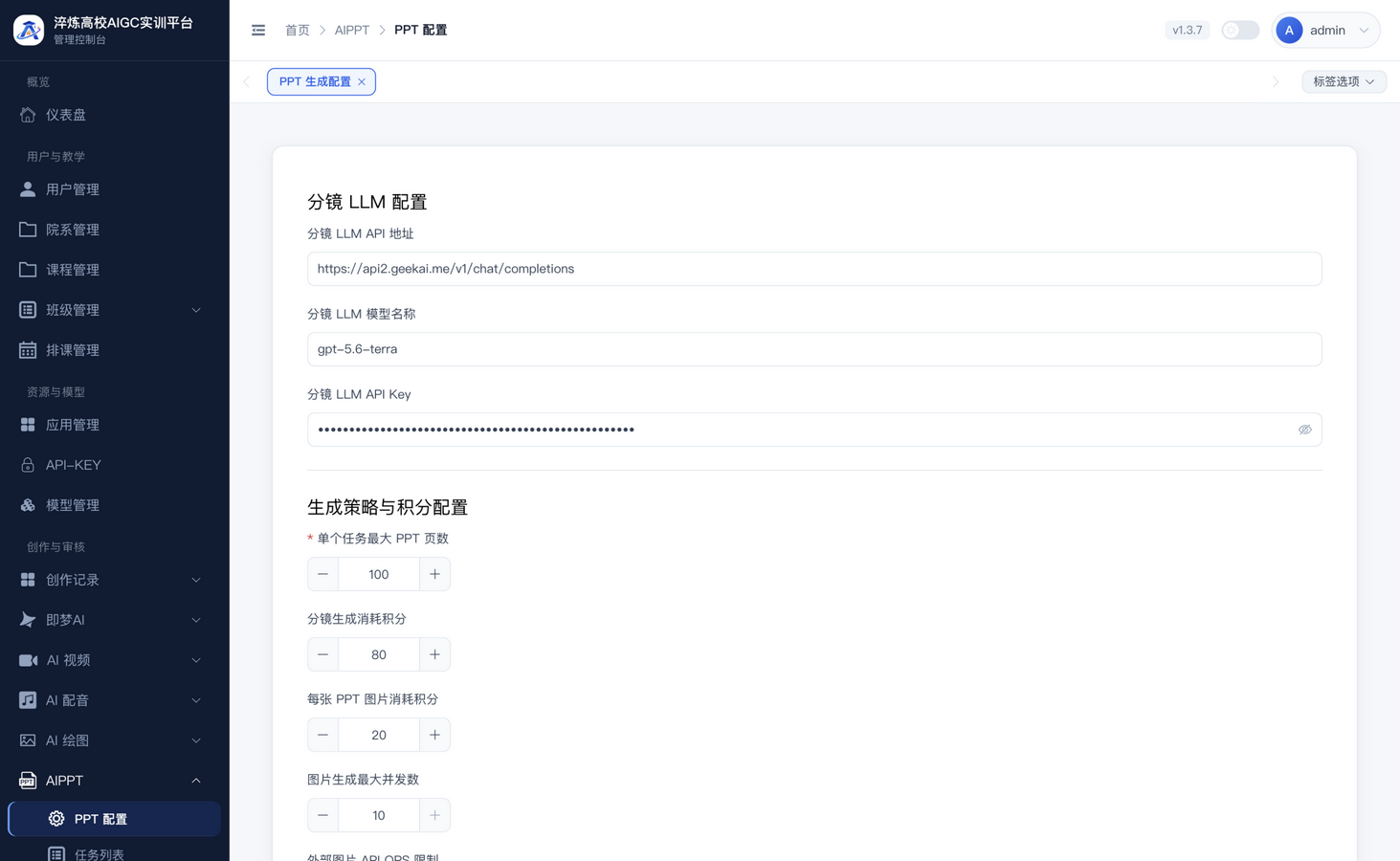Open 用户管理 user icon

tap(28, 189)
